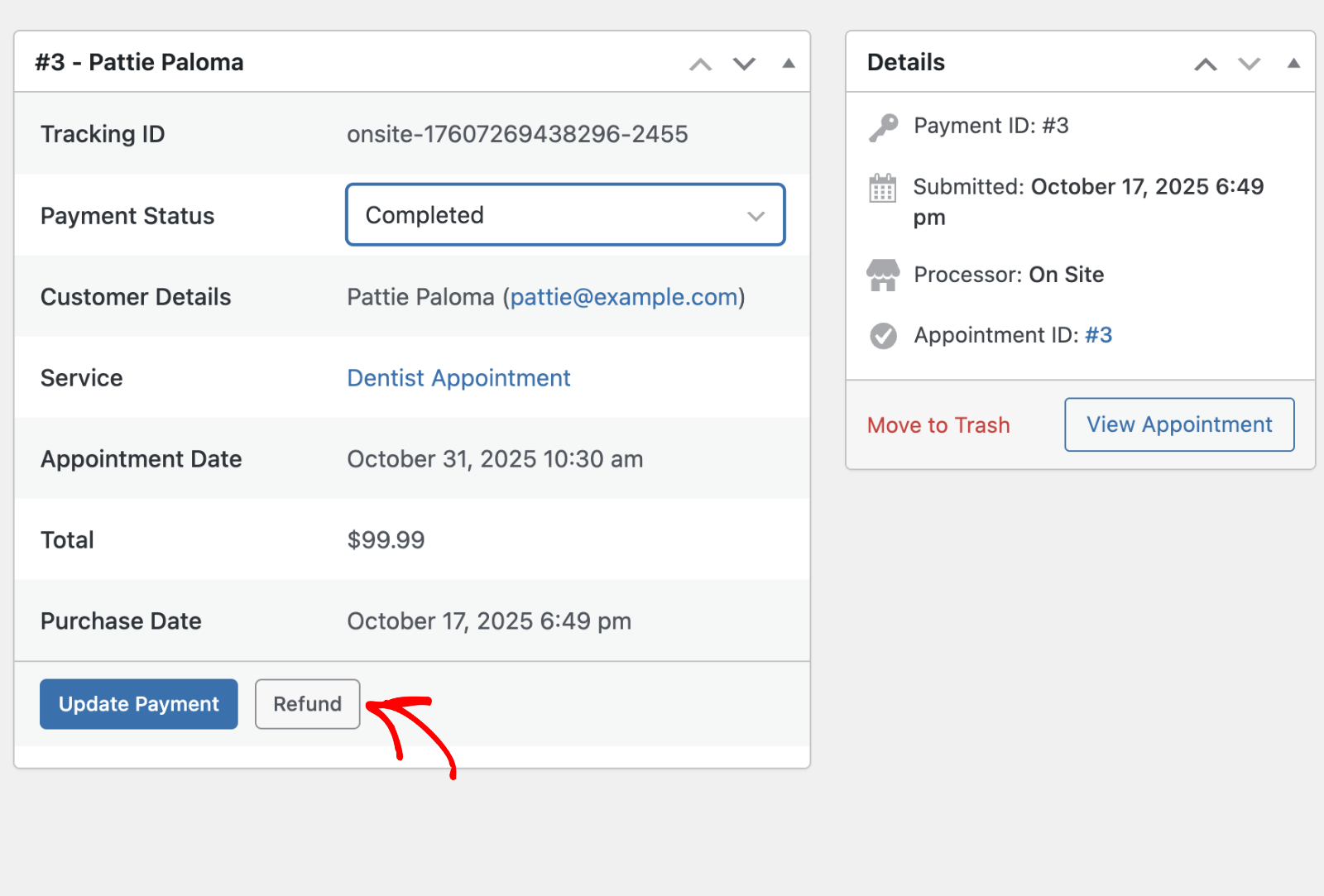Click the Tracking ID value text

click(x=517, y=134)
